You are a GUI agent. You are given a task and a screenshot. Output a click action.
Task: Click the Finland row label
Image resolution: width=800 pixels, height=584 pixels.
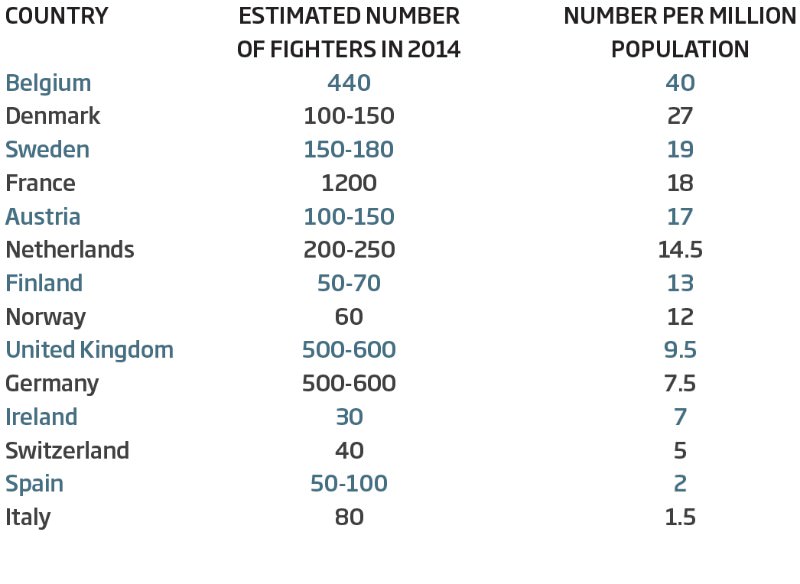coord(44,283)
